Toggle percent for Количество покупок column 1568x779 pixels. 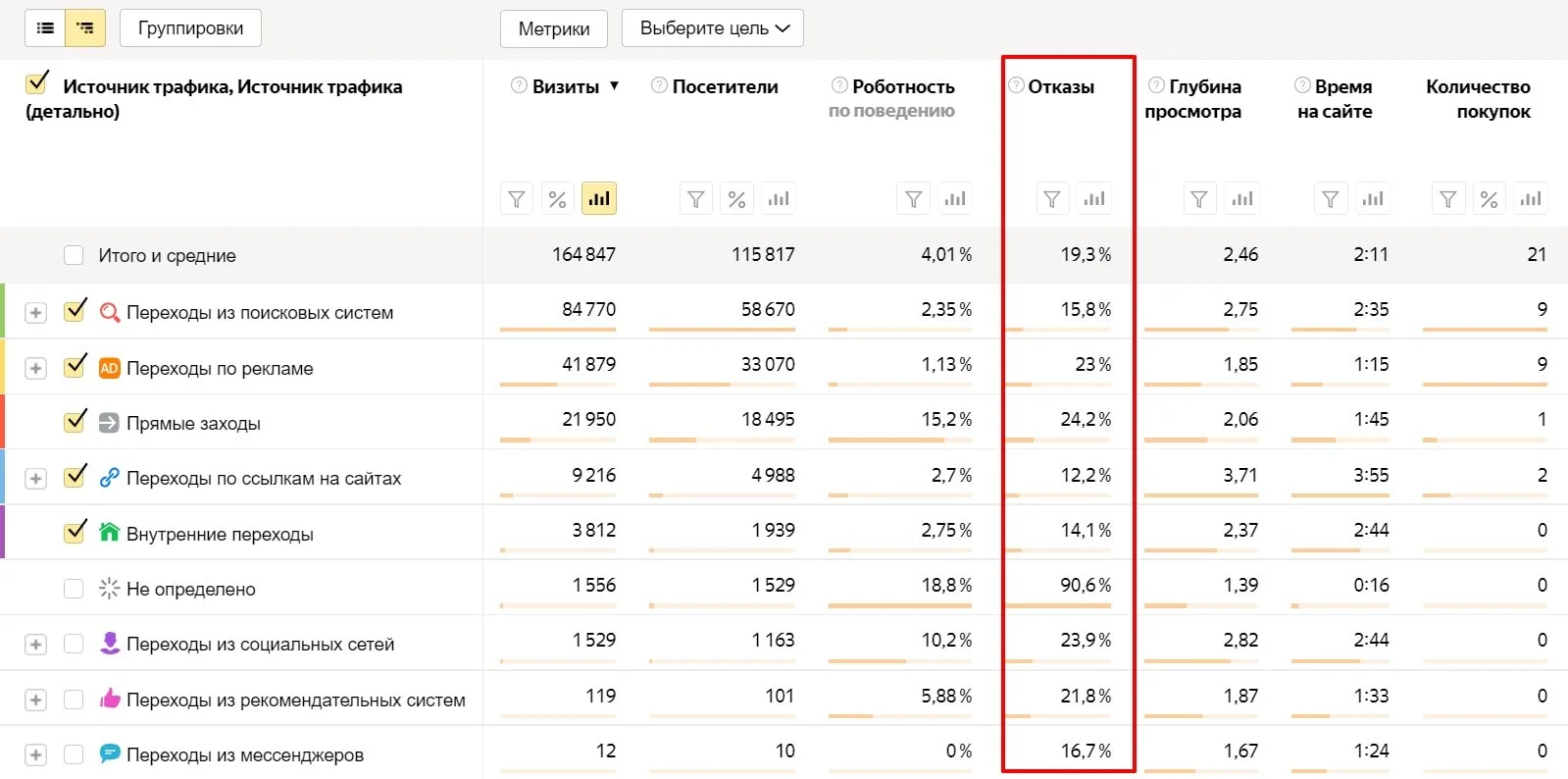click(1489, 199)
